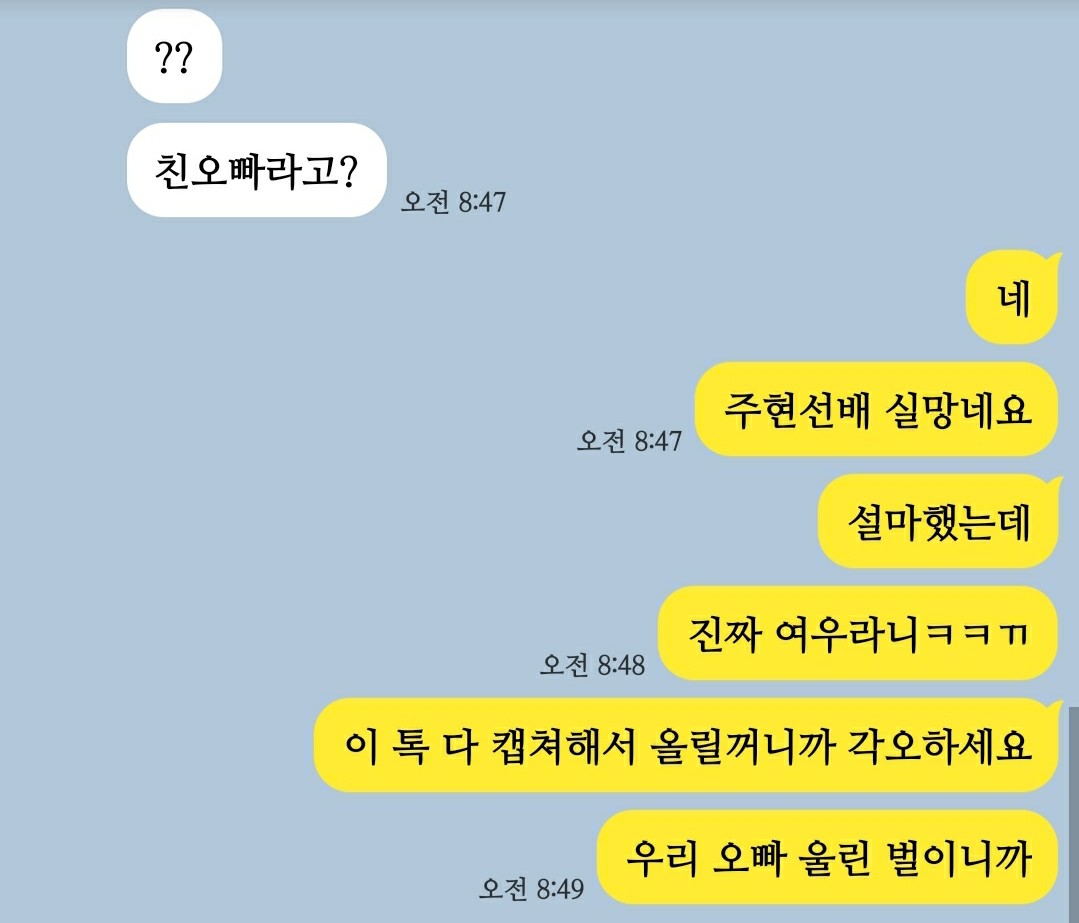Select the yellow bubble reading "설마했는데"
Screen dimensions: 1079x923
tap(938, 521)
